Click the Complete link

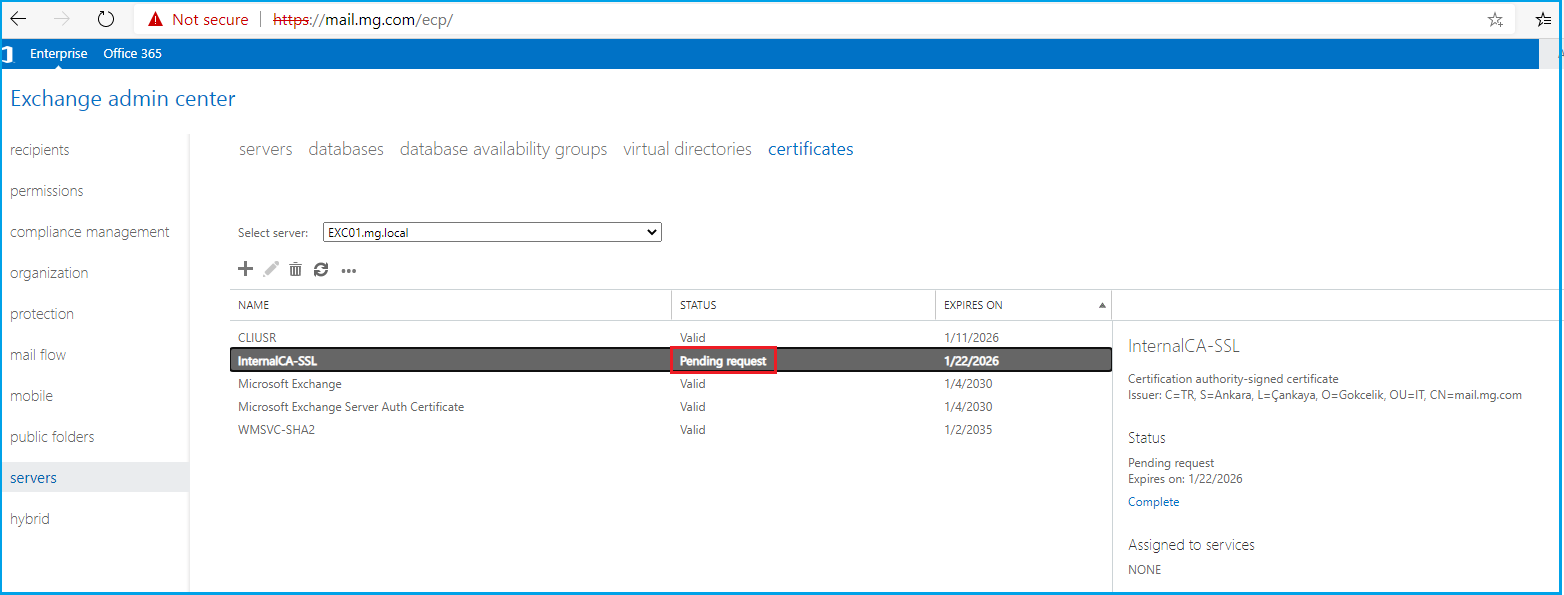point(1153,502)
